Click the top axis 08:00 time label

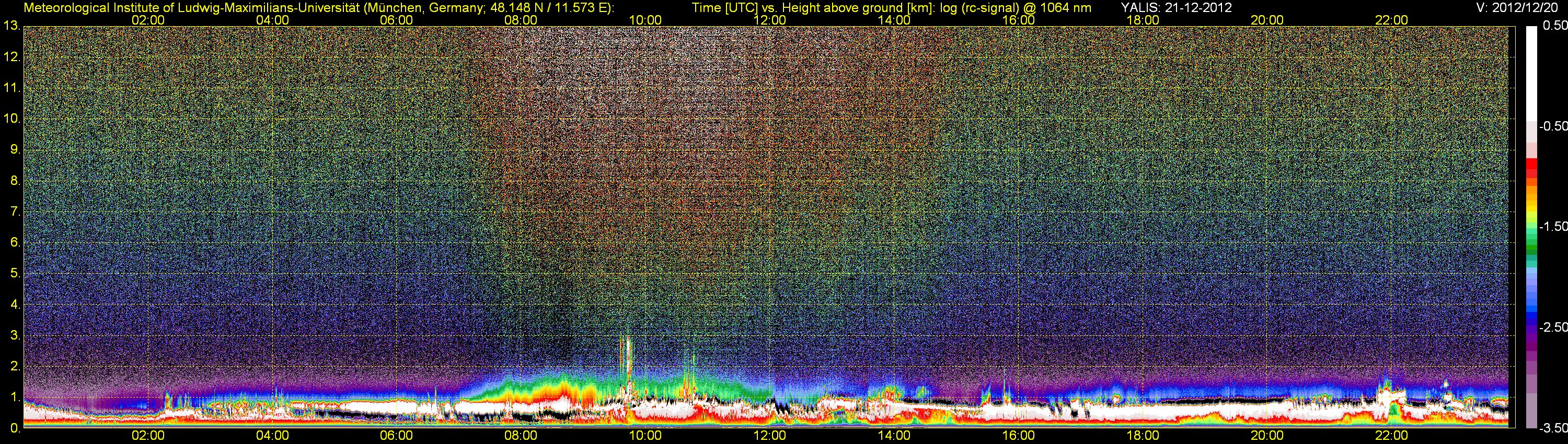click(x=521, y=20)
